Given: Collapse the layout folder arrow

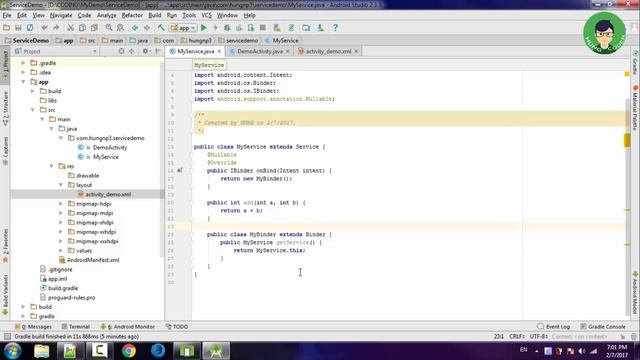Looking at the screenshot, I should click(x=61, y=185).
